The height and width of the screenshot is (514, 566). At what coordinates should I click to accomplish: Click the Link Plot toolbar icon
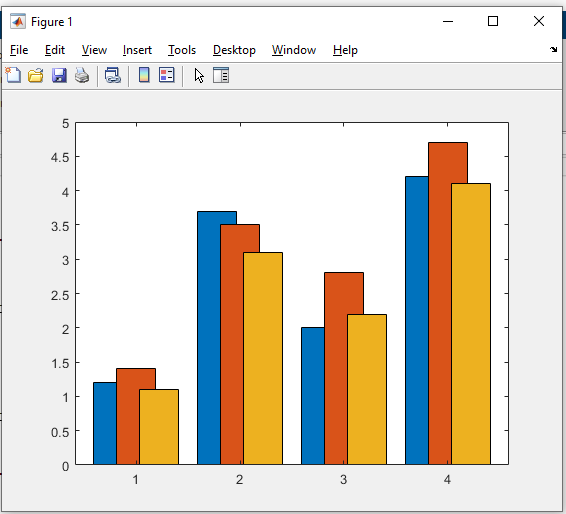[113, 76]
